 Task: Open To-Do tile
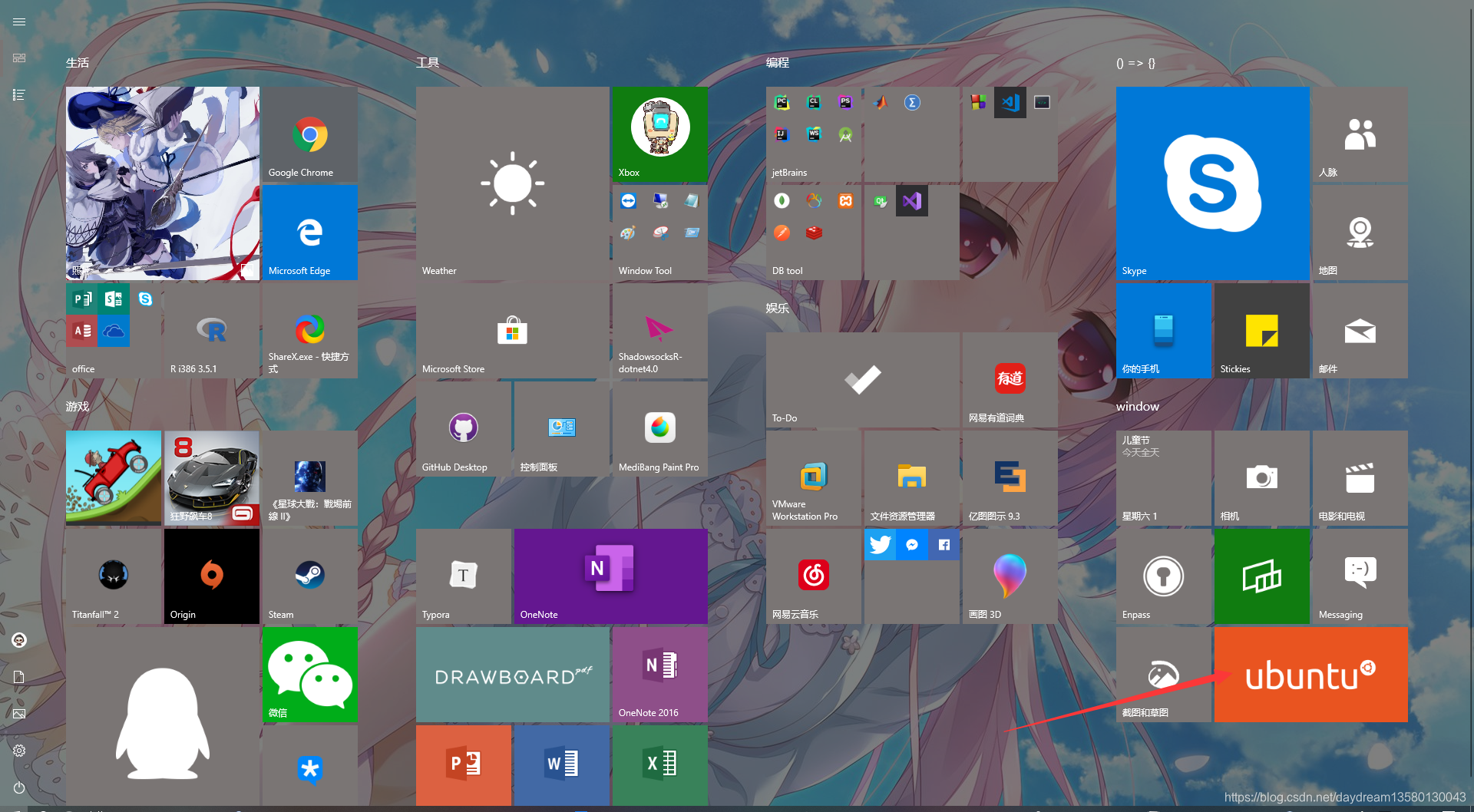(863, 380)
